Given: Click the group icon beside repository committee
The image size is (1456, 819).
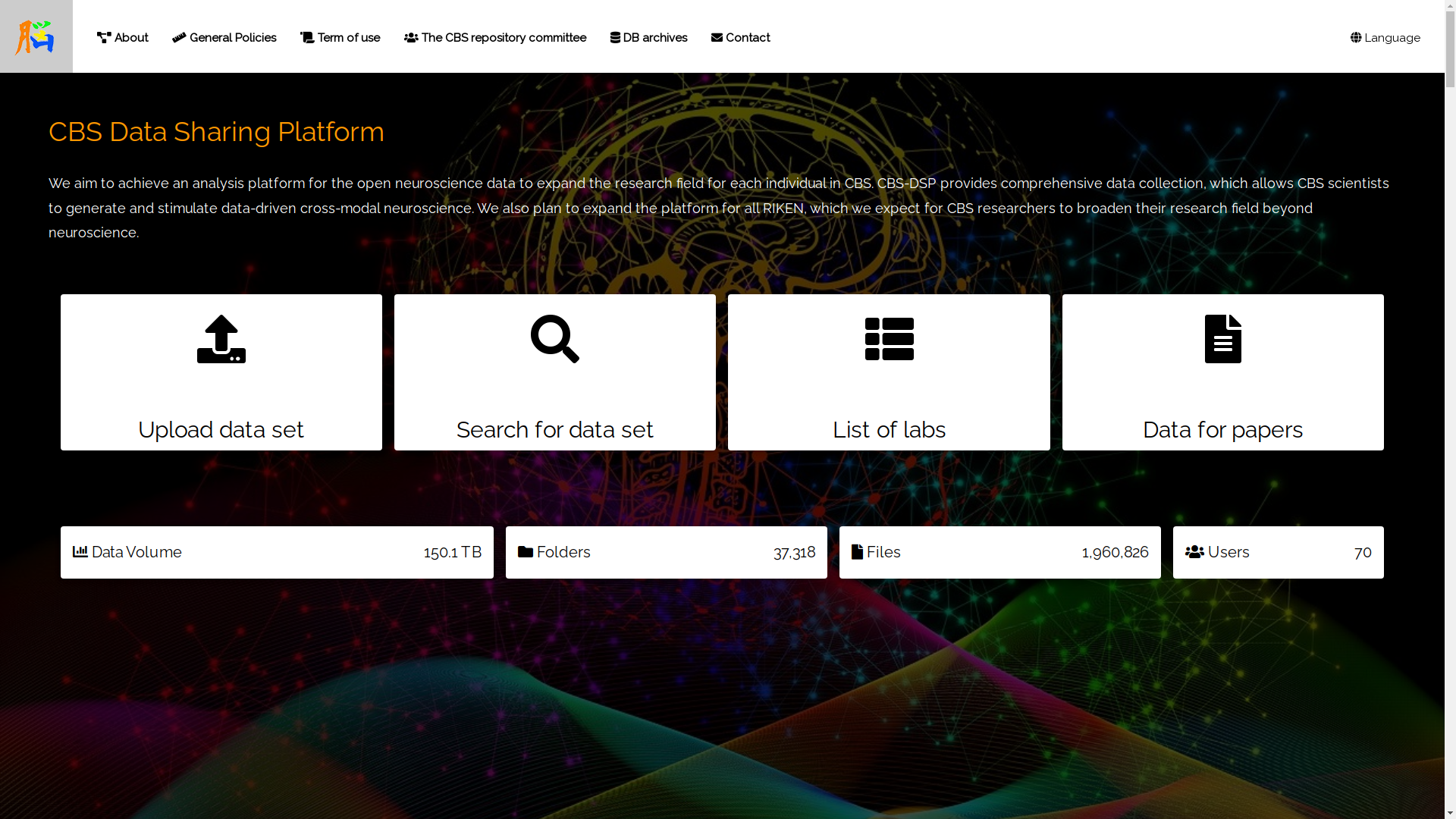Looking at the screenshot, I should 411,37.
